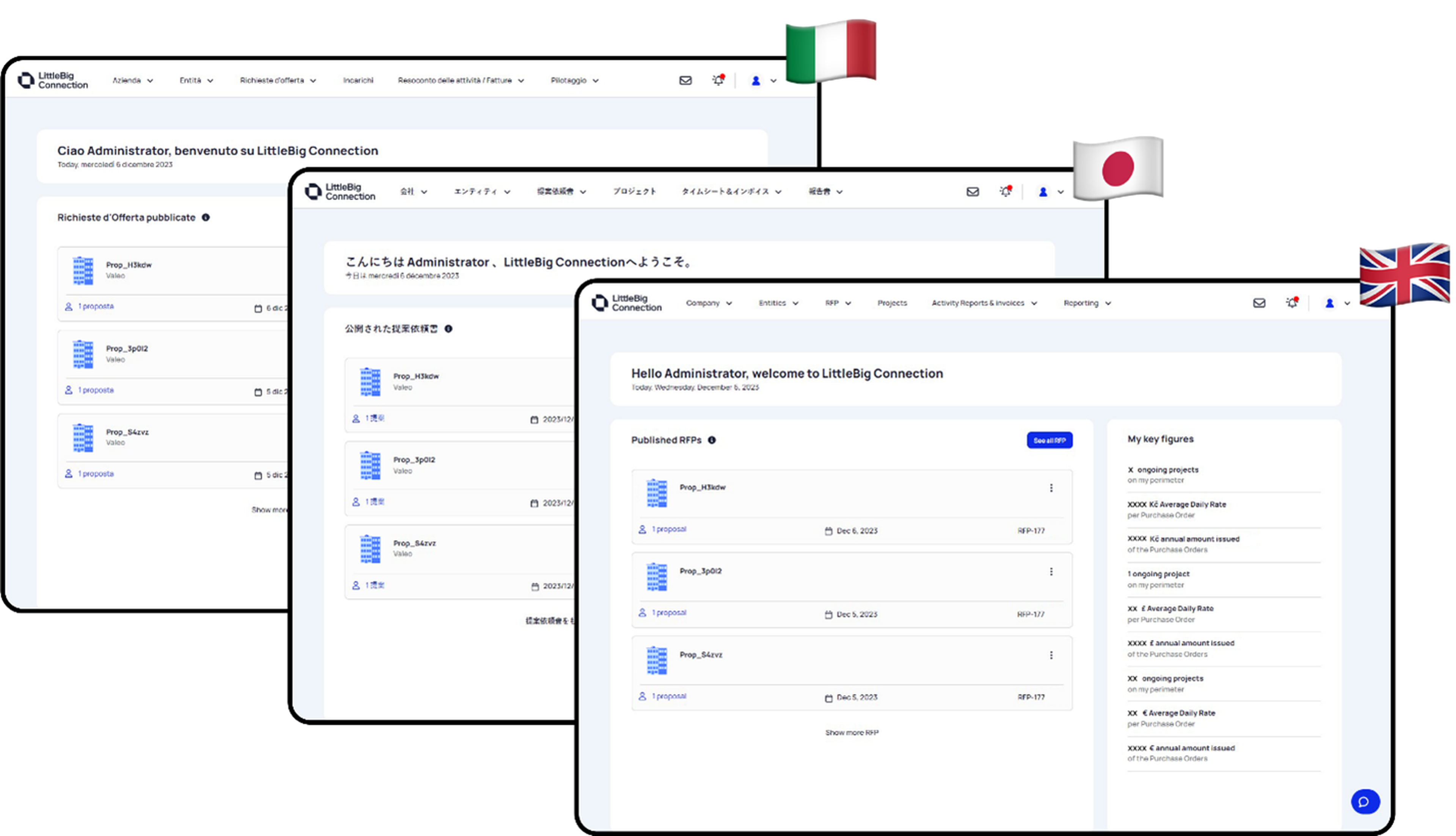Click 'XXXX Kč Average Daily Rate' figure
This screenshot has width=1456, height=836.
(x=1177, y=505)
